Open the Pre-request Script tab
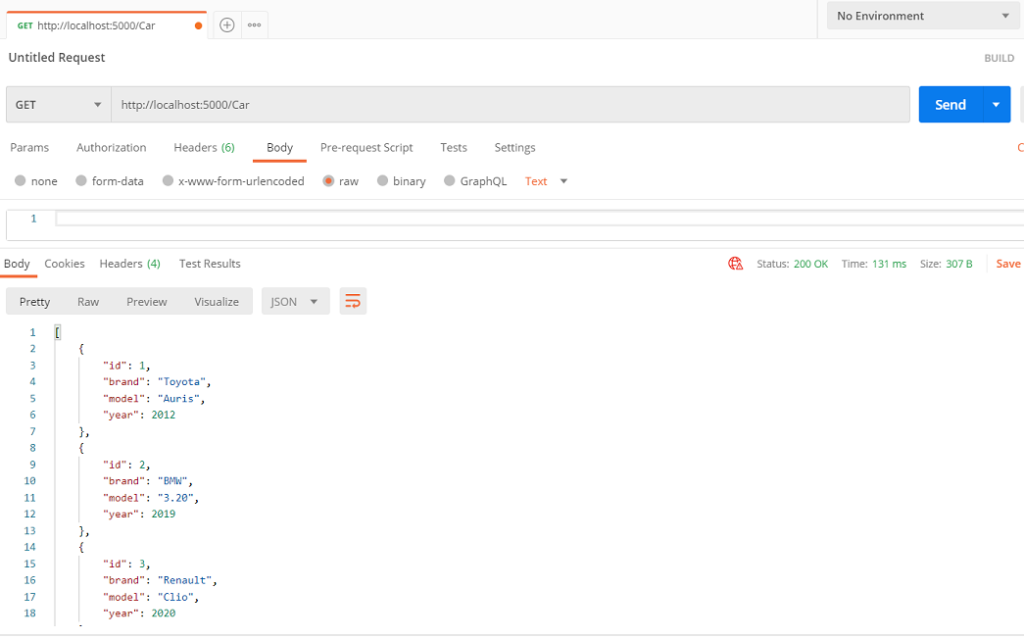1024x638 pixels. tap(366, 148)
